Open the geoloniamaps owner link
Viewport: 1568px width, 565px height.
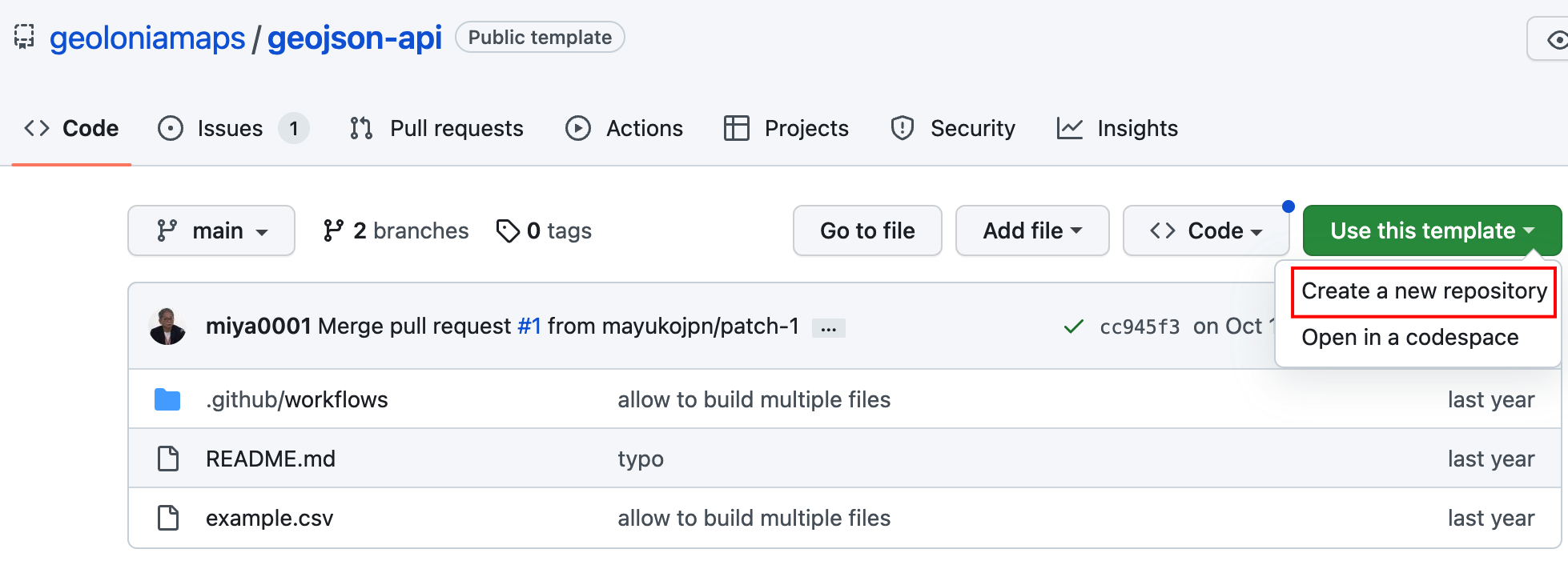pyautogui.click(x=147, y=38)
